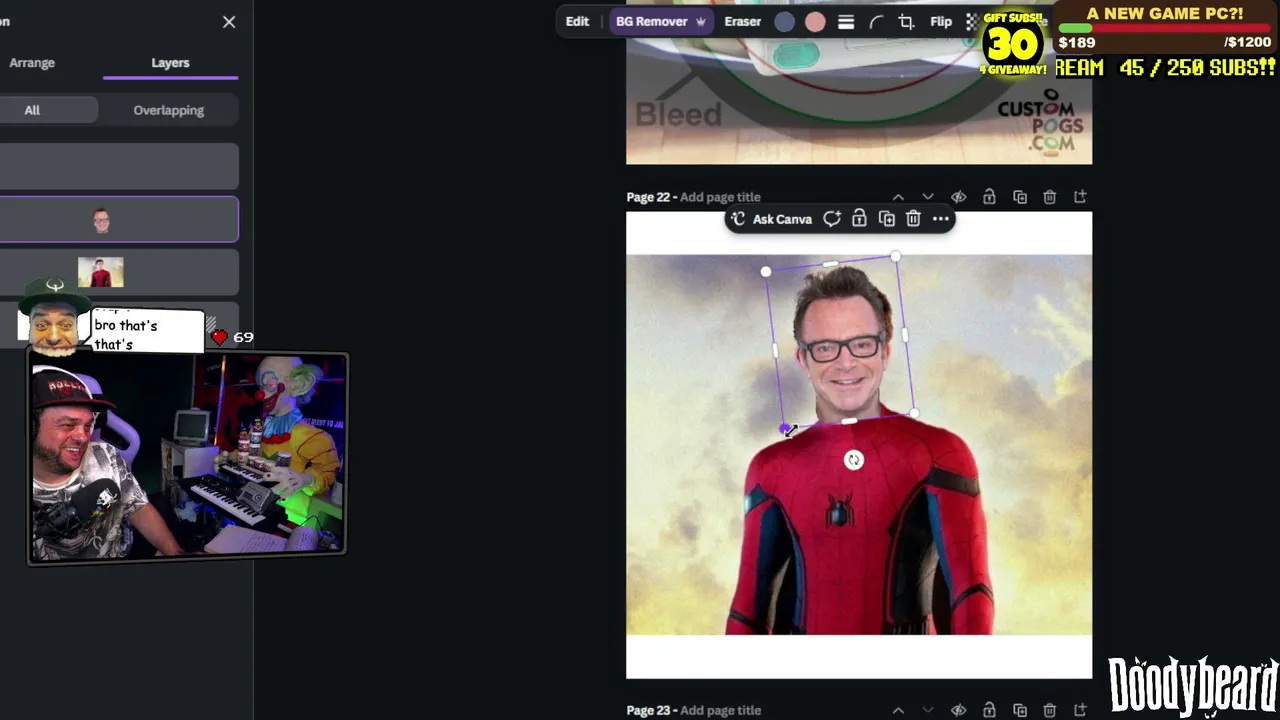Click the red heart icon beside 69

[220, 337]
